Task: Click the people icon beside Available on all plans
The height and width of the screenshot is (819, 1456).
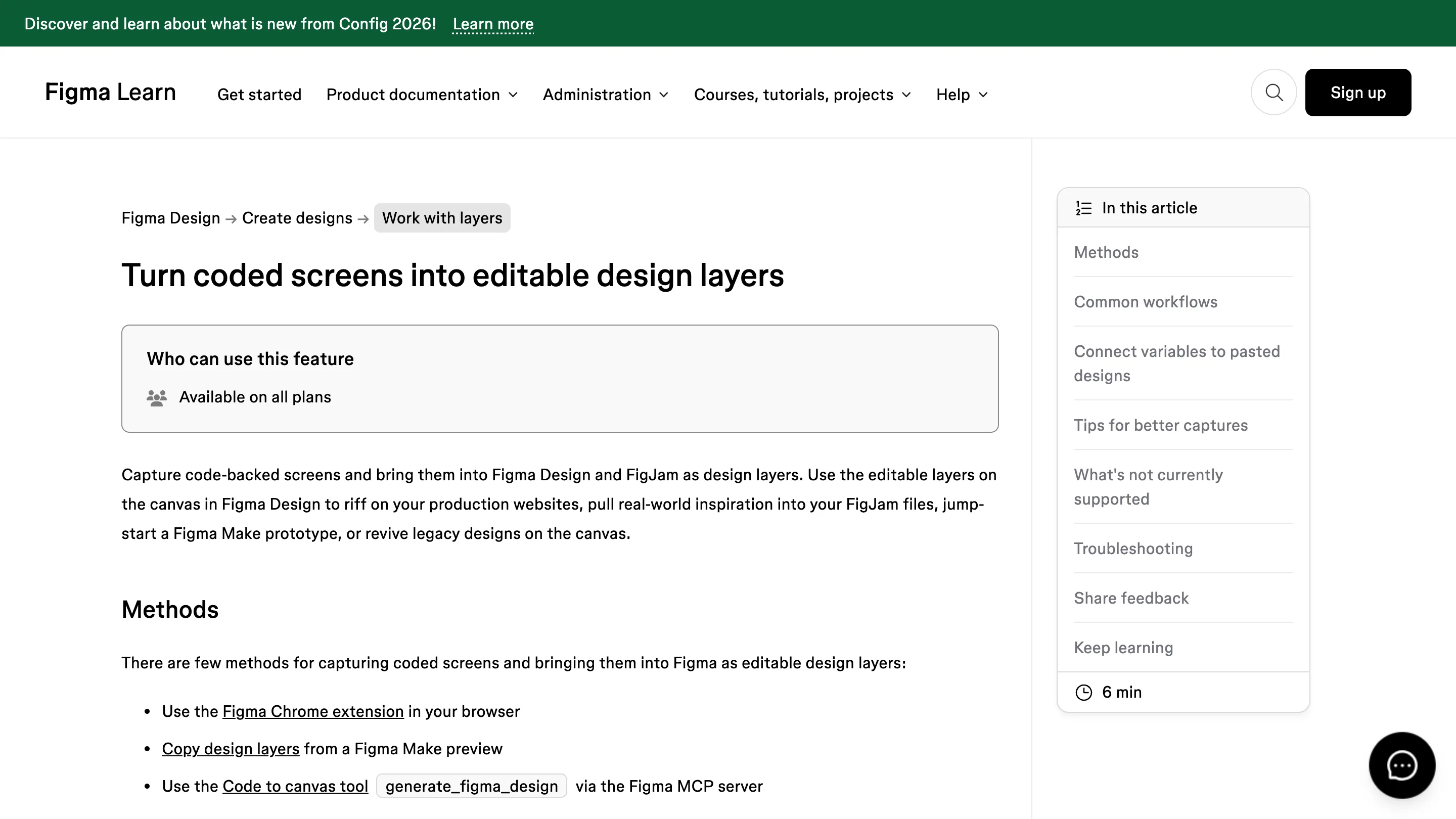Action: [x=157, y=397]
